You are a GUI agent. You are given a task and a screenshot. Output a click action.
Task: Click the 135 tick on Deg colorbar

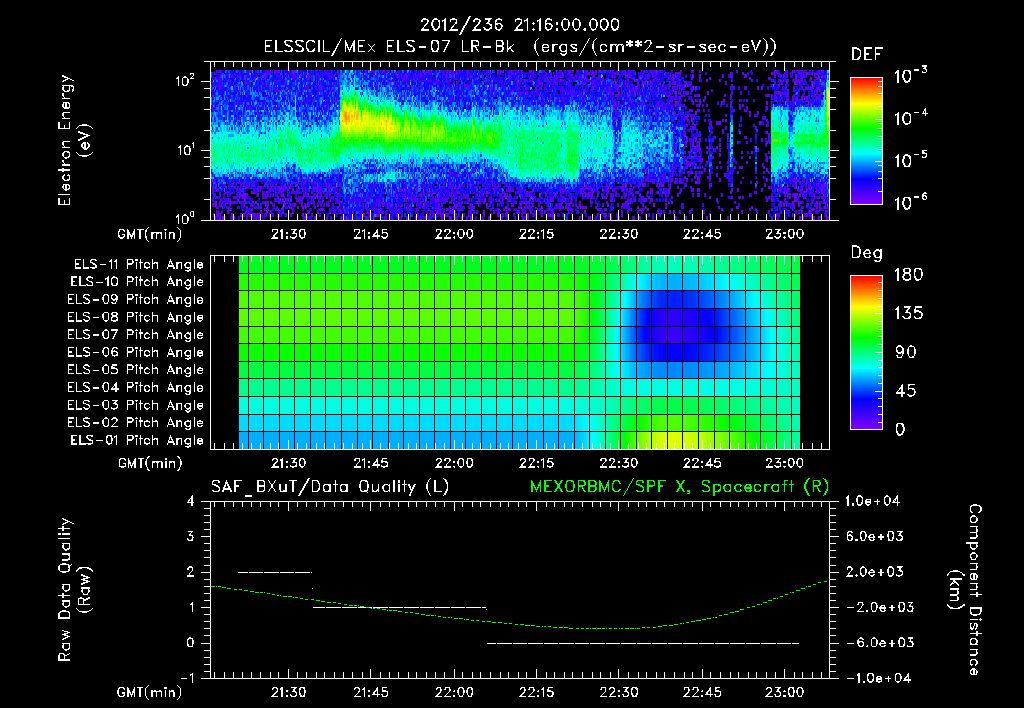[x=908, y=314]
